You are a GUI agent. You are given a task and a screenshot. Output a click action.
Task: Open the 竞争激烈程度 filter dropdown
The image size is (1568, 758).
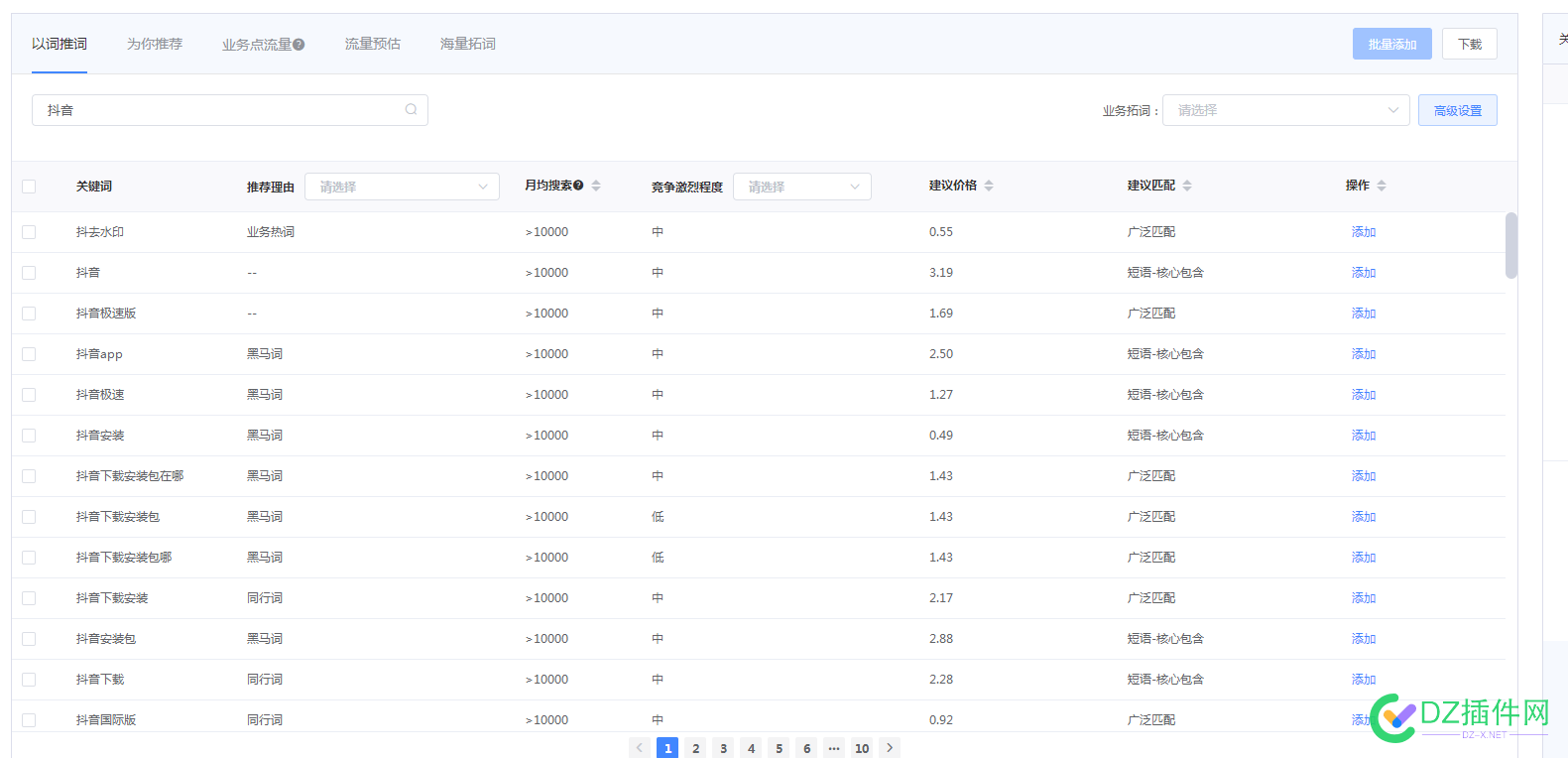(801, 187)
